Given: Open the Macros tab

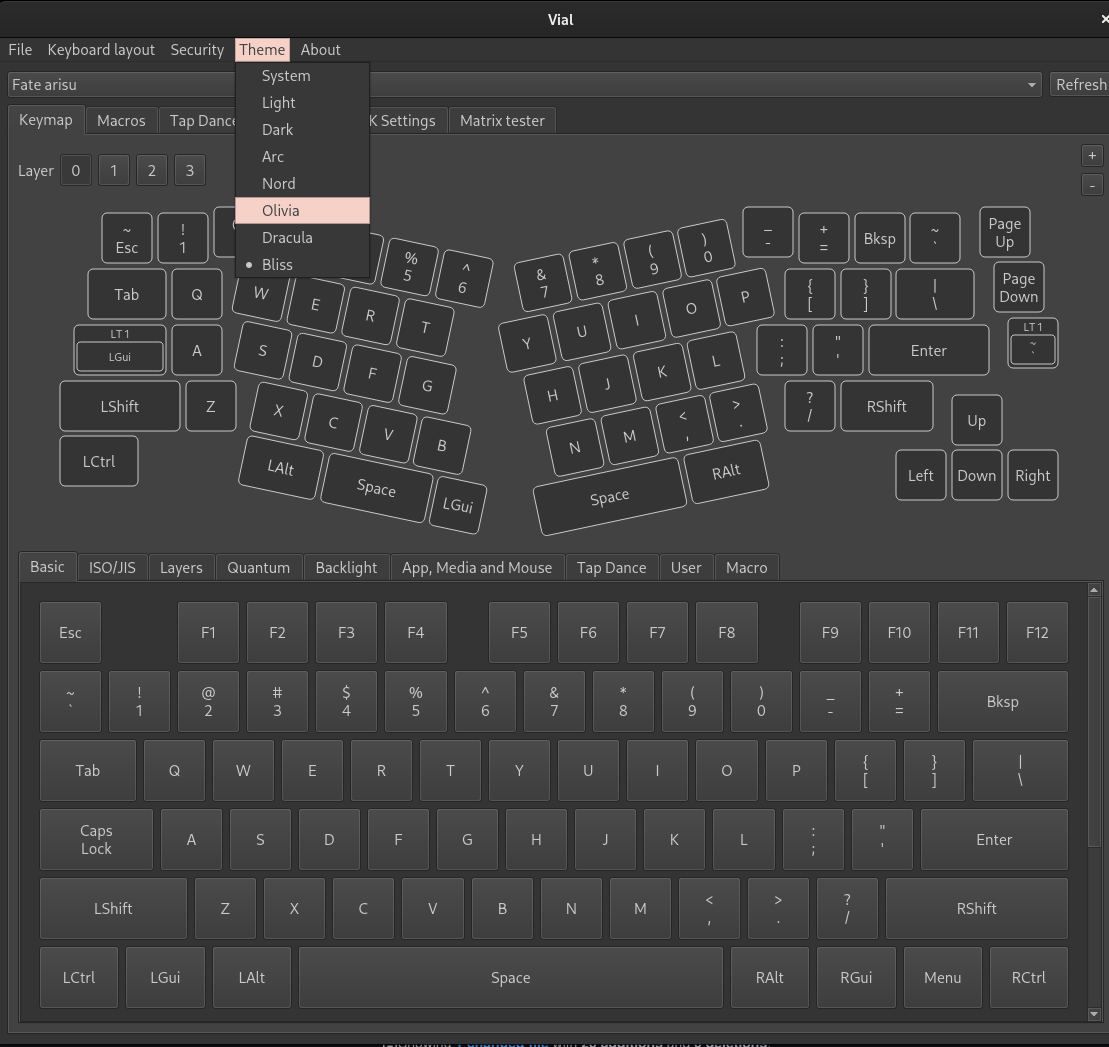Looking at the screenshot, I should coord(121,120).
